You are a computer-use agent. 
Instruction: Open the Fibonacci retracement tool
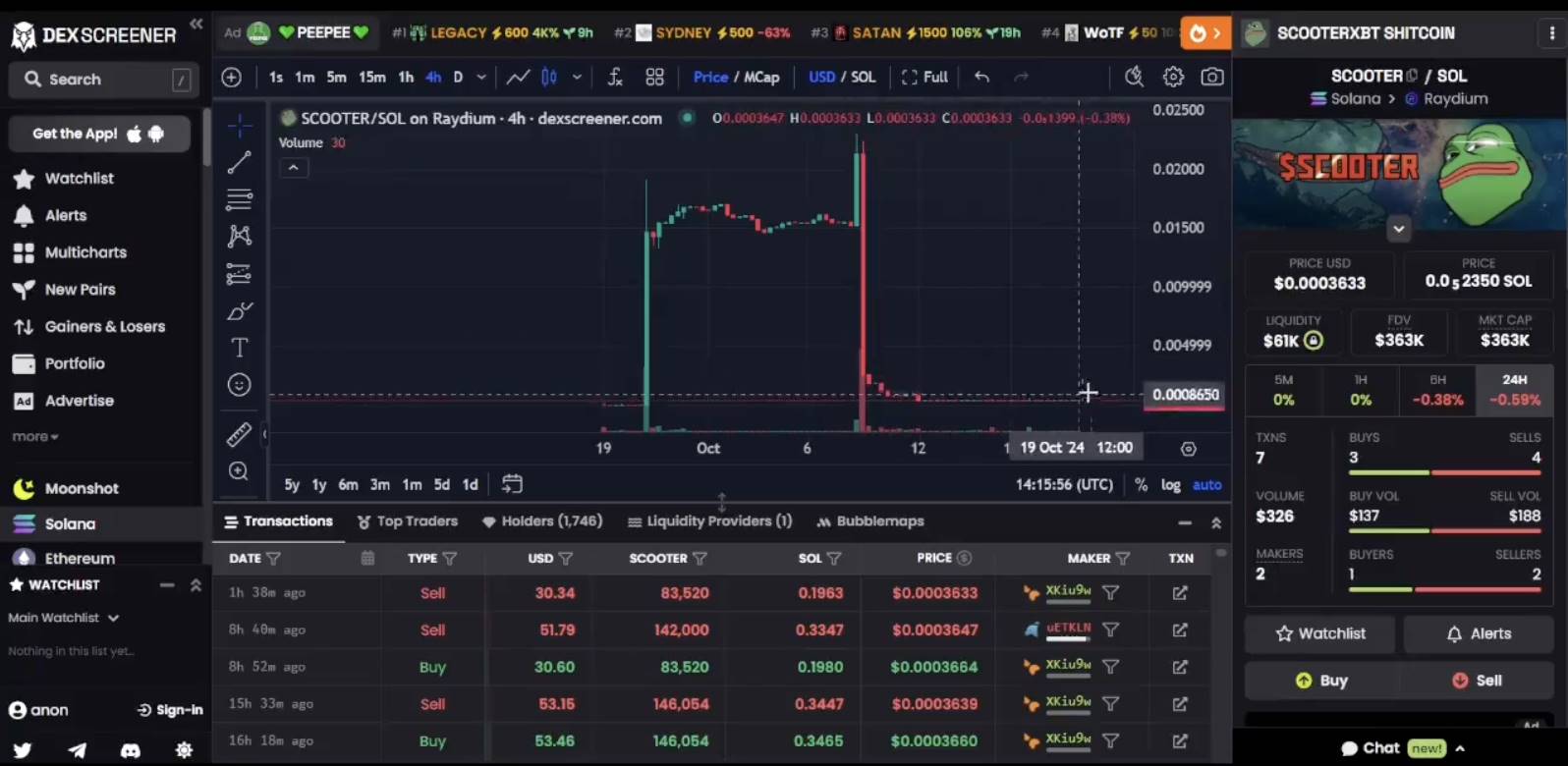pos(239,199)
